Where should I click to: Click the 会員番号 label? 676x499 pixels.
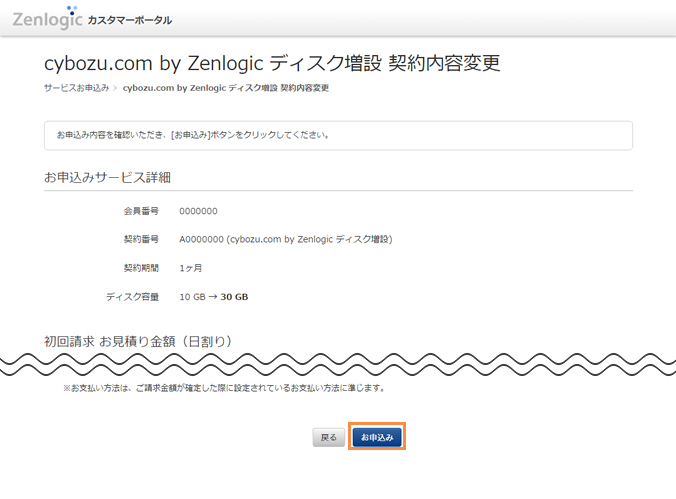(140, 211)
